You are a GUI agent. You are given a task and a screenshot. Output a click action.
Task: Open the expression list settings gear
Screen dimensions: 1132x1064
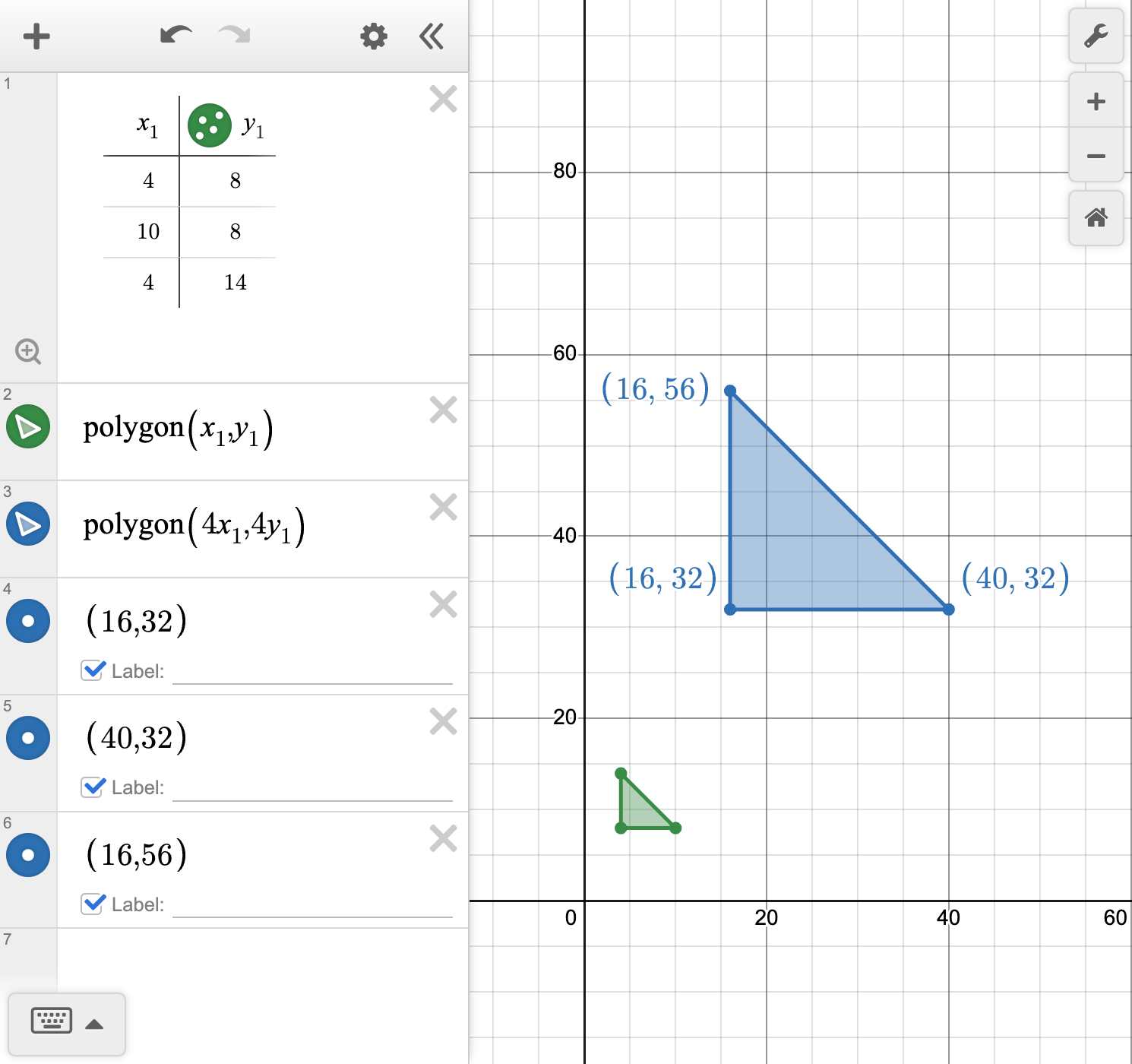373,36
